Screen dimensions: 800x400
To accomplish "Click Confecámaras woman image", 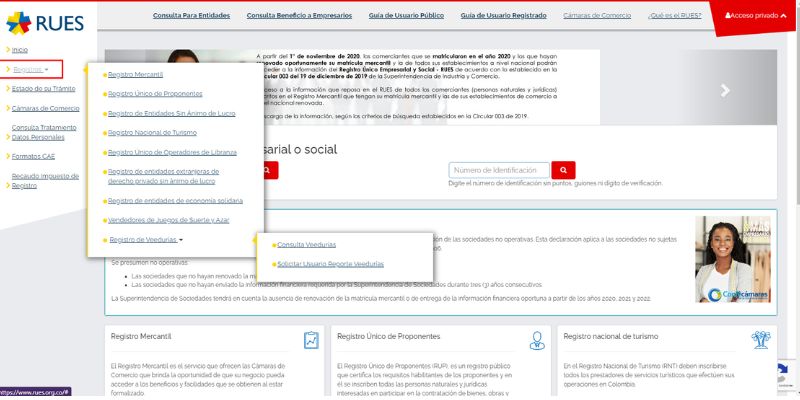I will click(733, 259).
